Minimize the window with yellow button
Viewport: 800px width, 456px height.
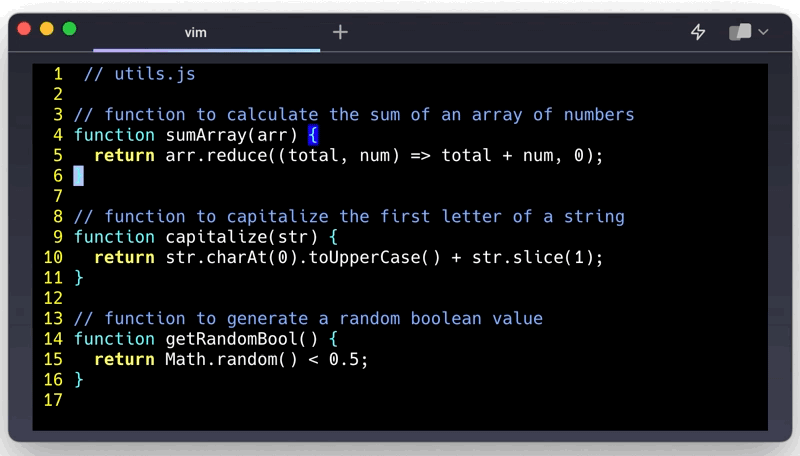click(x=47, y=29)
